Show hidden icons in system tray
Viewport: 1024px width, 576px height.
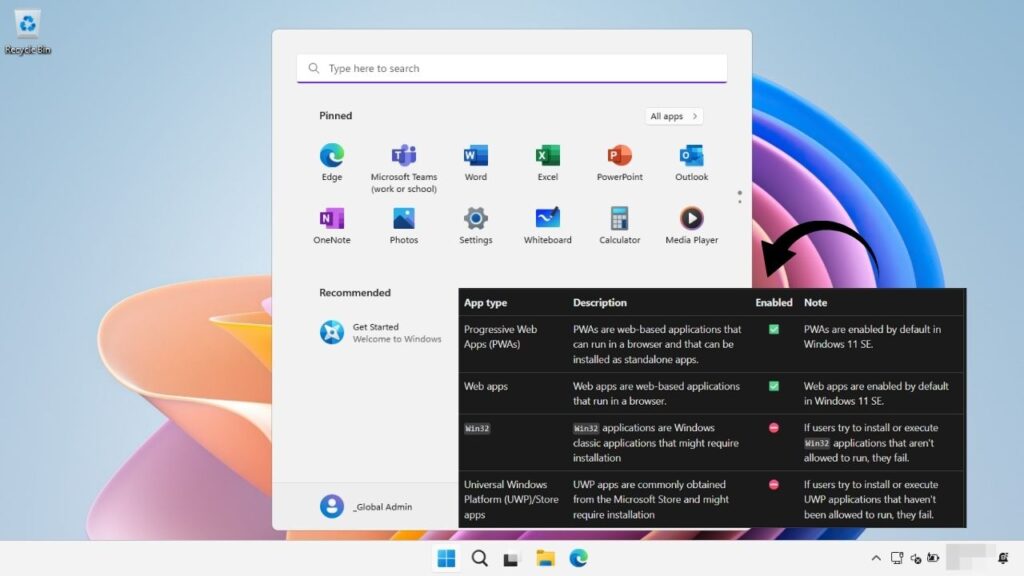(x=876, y=558)
